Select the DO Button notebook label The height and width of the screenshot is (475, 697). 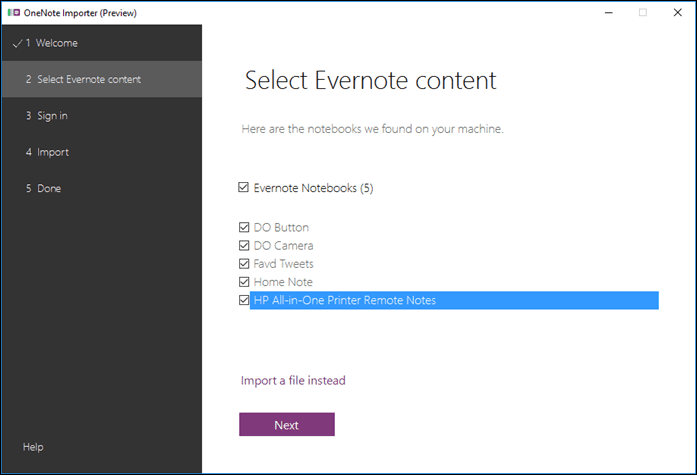click(281, 228)
